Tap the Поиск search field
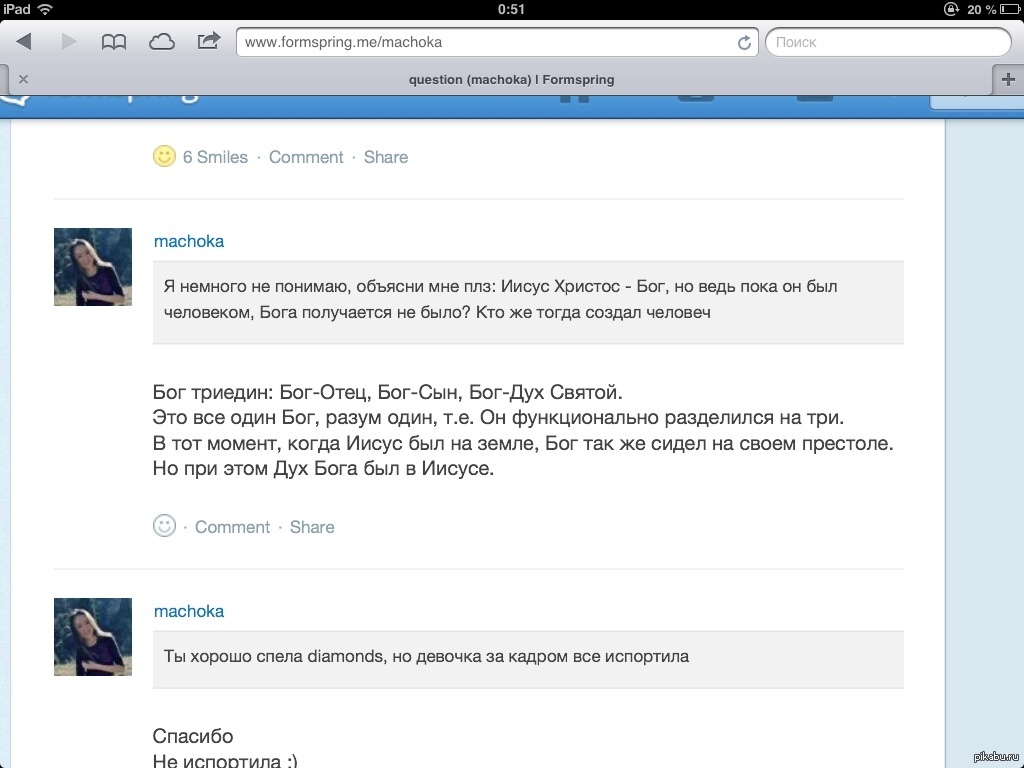 [x=888, y=43]
